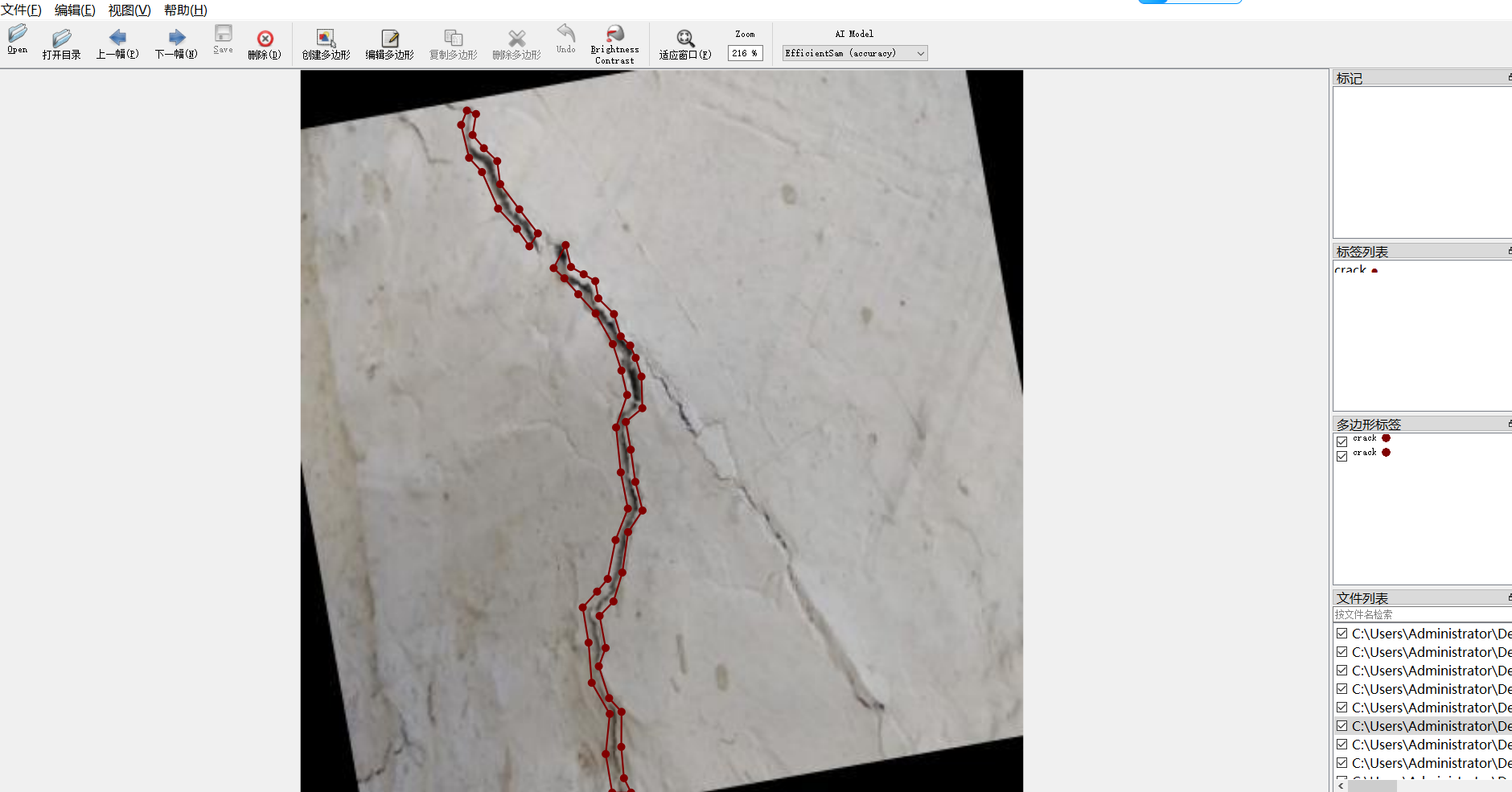Image resolution: width=1512 pixels, height=792 pixels.
Task: Click the file list scrollbar left arrow
Action: (x=1341, y=786)
